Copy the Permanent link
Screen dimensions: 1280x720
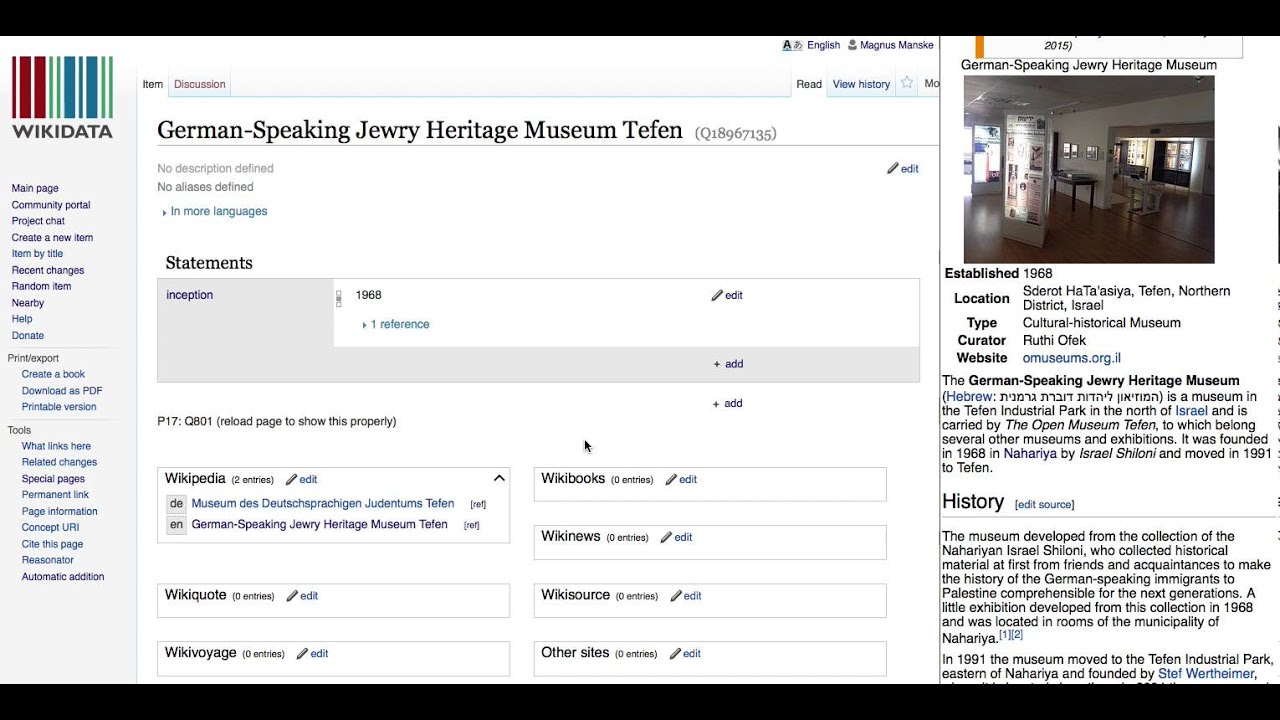pos(55,495)
